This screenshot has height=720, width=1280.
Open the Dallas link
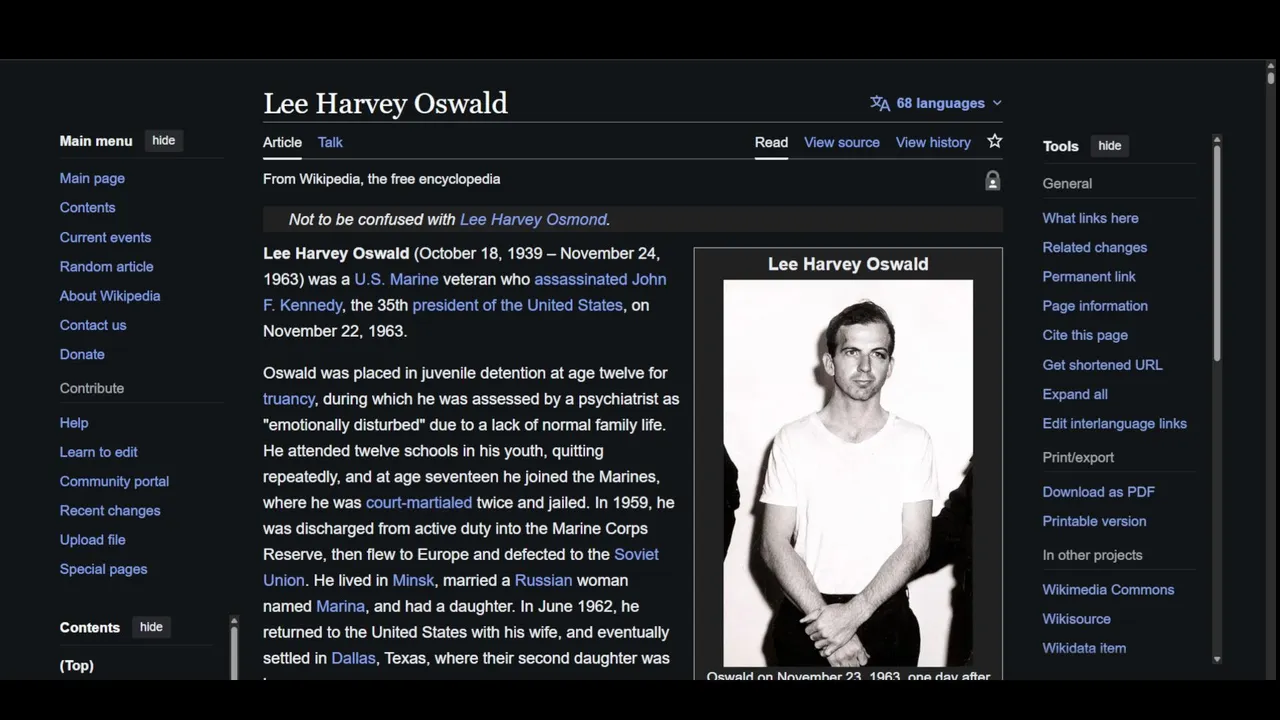click(353, 658)
